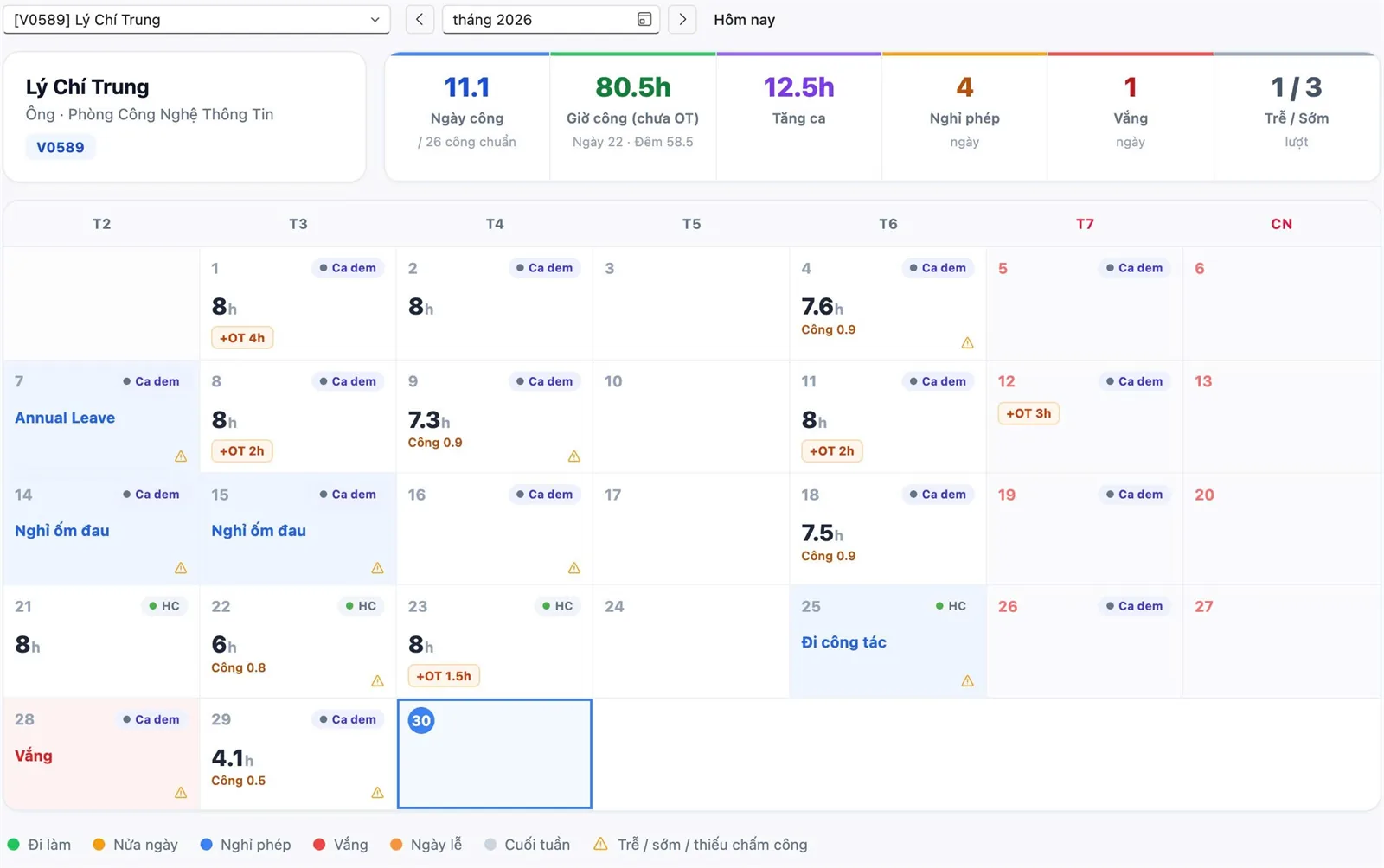Viewport: 1384px width, 868px height.
Task: Select the 11.1 Ngày công summary card
Action: [x=467, y=117]
